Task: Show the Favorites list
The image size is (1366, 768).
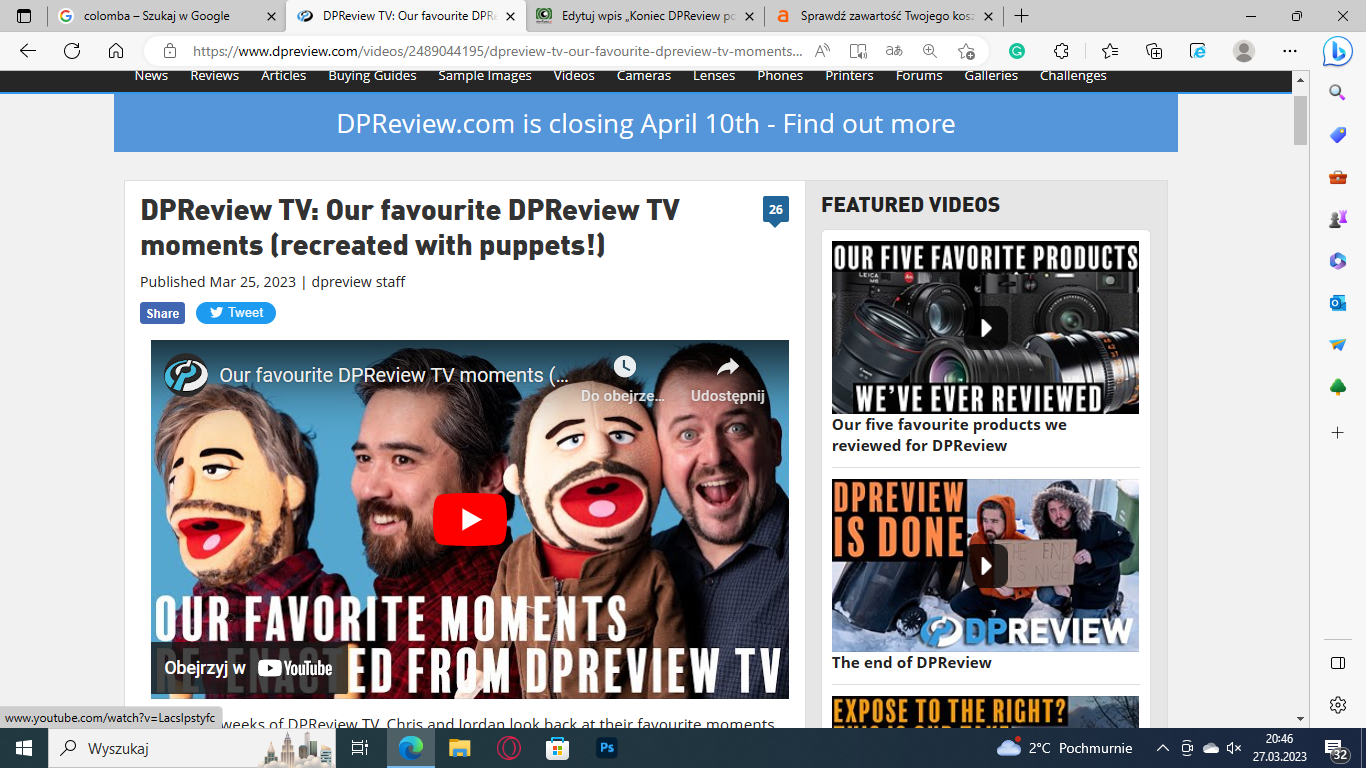Action: point(1110,51)
